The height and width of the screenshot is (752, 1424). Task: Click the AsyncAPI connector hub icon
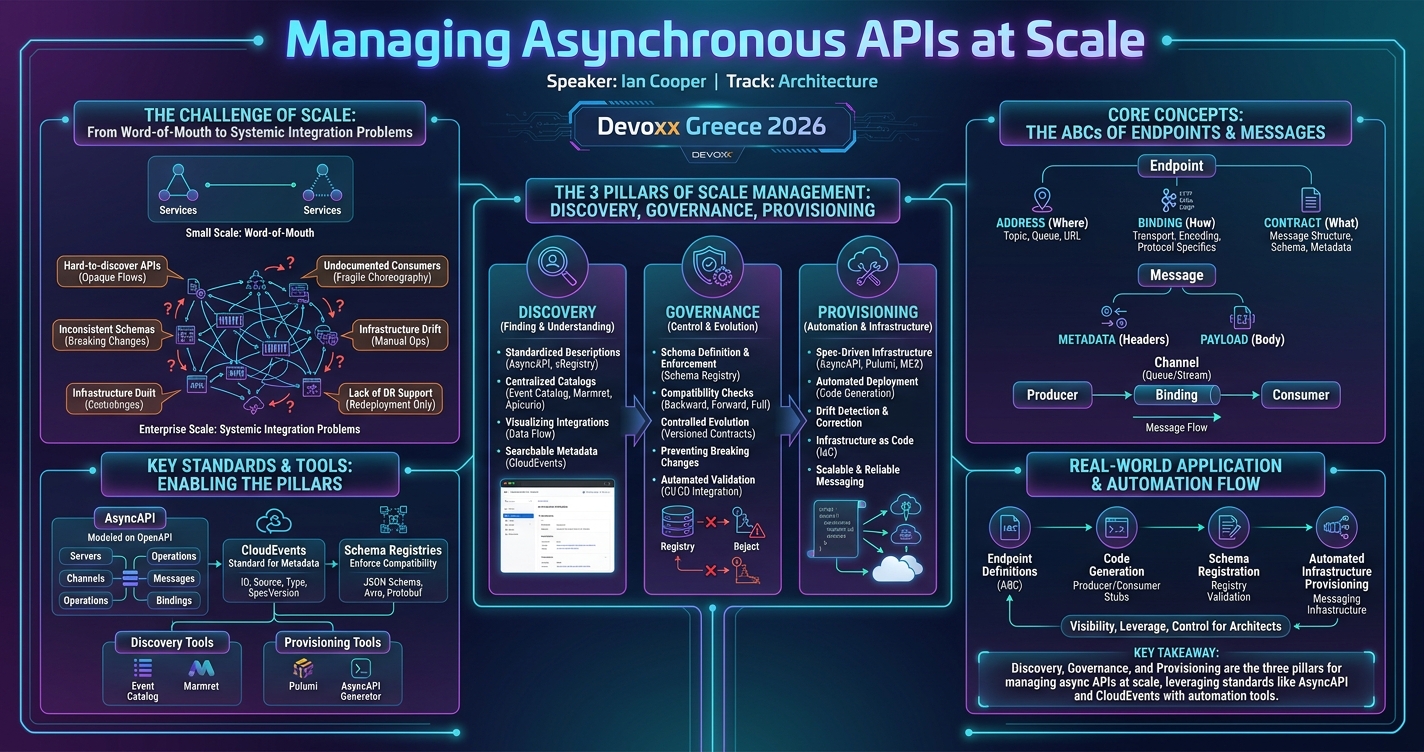click(128, 577)
